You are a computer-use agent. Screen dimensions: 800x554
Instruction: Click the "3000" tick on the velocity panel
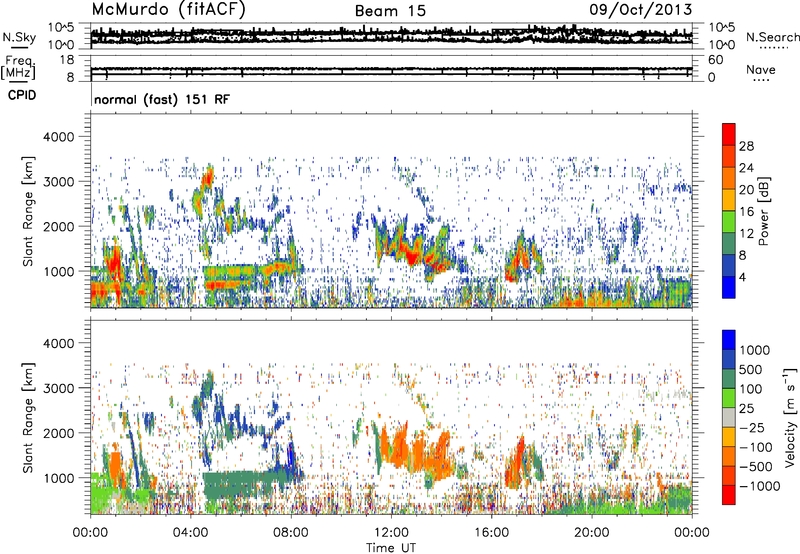click(58, 388)
